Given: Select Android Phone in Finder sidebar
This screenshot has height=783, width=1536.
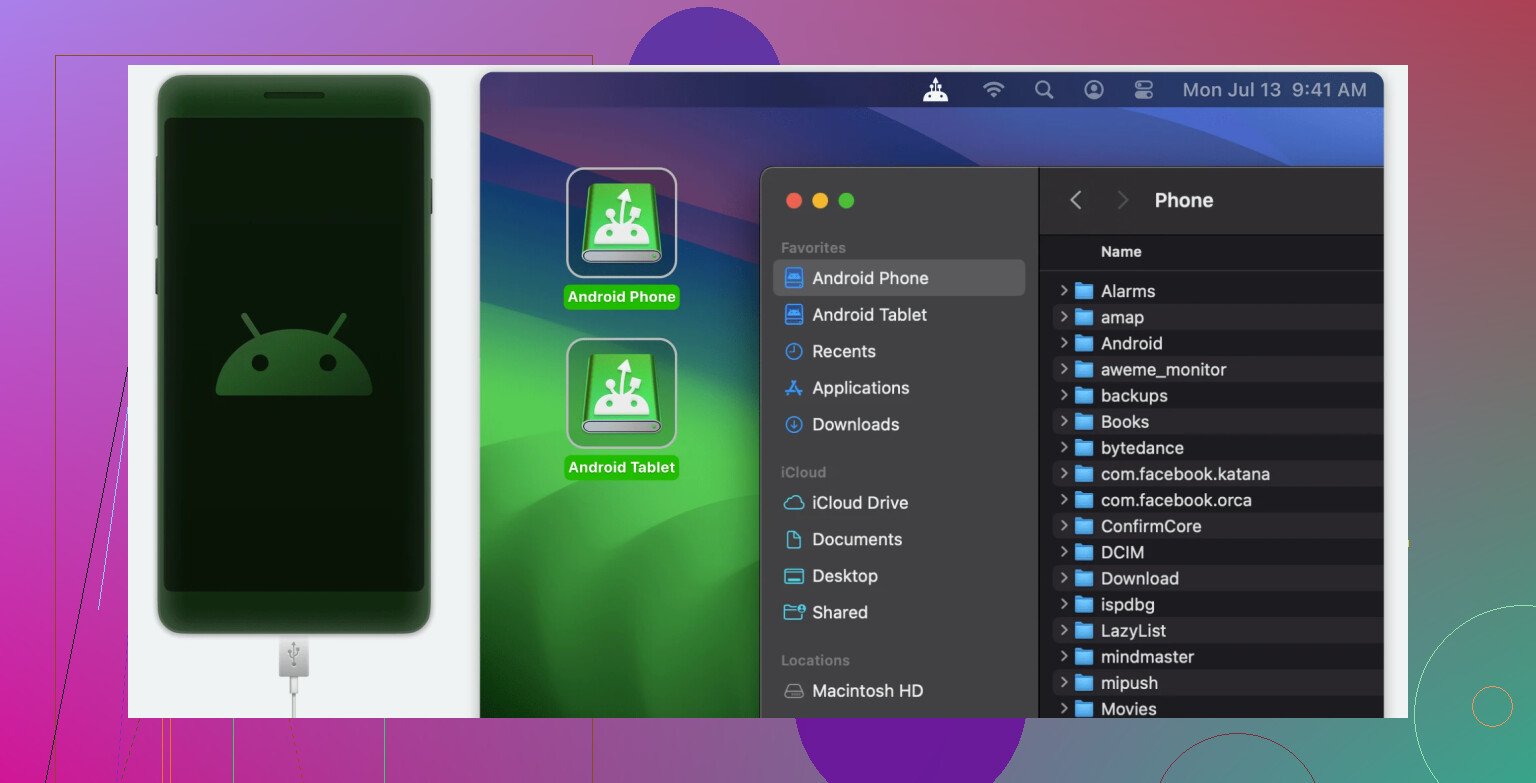Looking at the screenshot, I should pos(899,278).
